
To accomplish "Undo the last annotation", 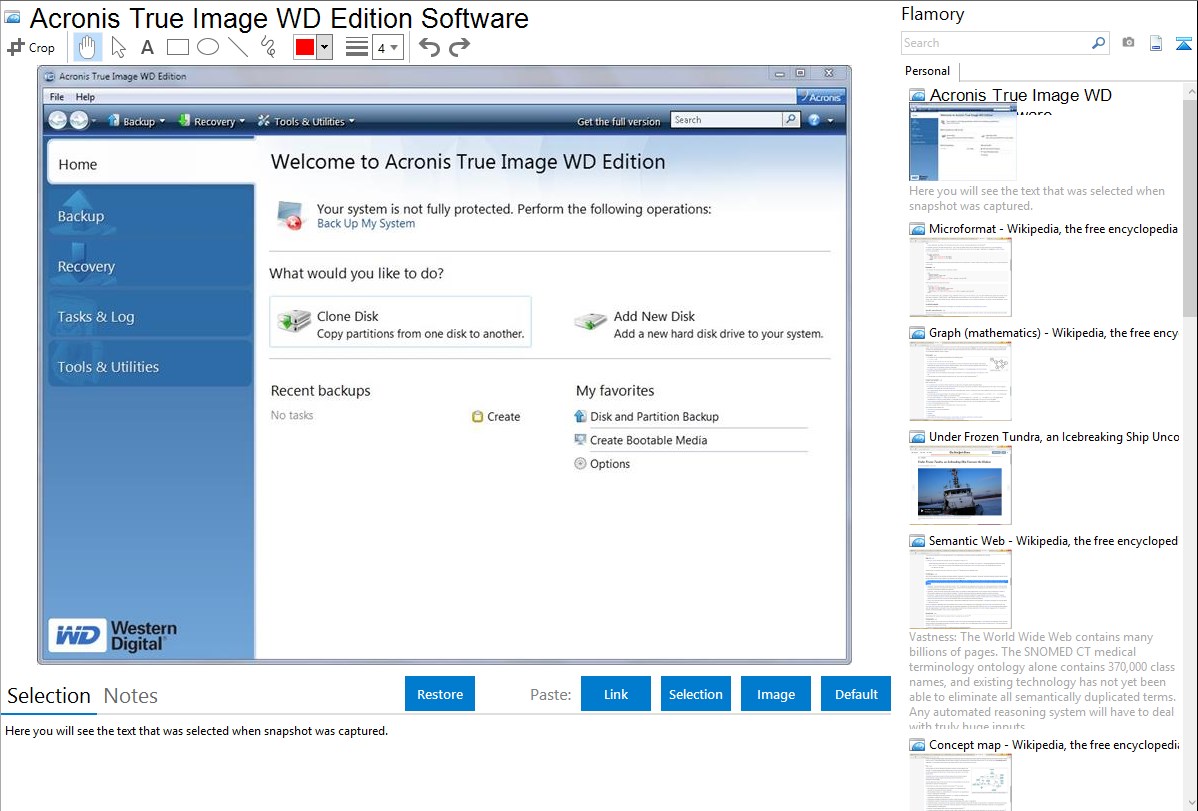I will click(x=429, y=47).
